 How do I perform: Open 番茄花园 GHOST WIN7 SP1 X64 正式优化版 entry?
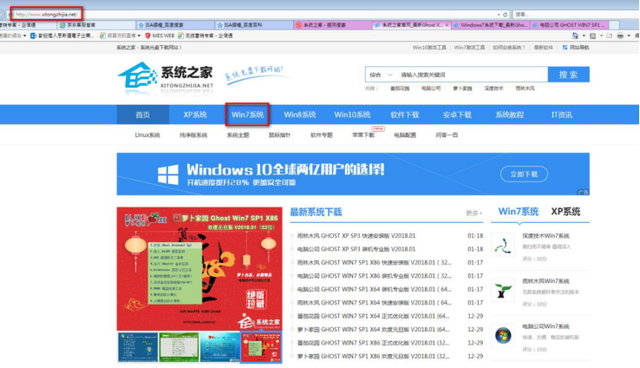[373, 316]
